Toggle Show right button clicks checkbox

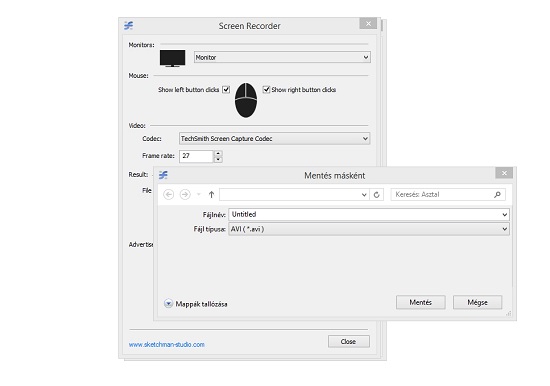click(266, 89)
